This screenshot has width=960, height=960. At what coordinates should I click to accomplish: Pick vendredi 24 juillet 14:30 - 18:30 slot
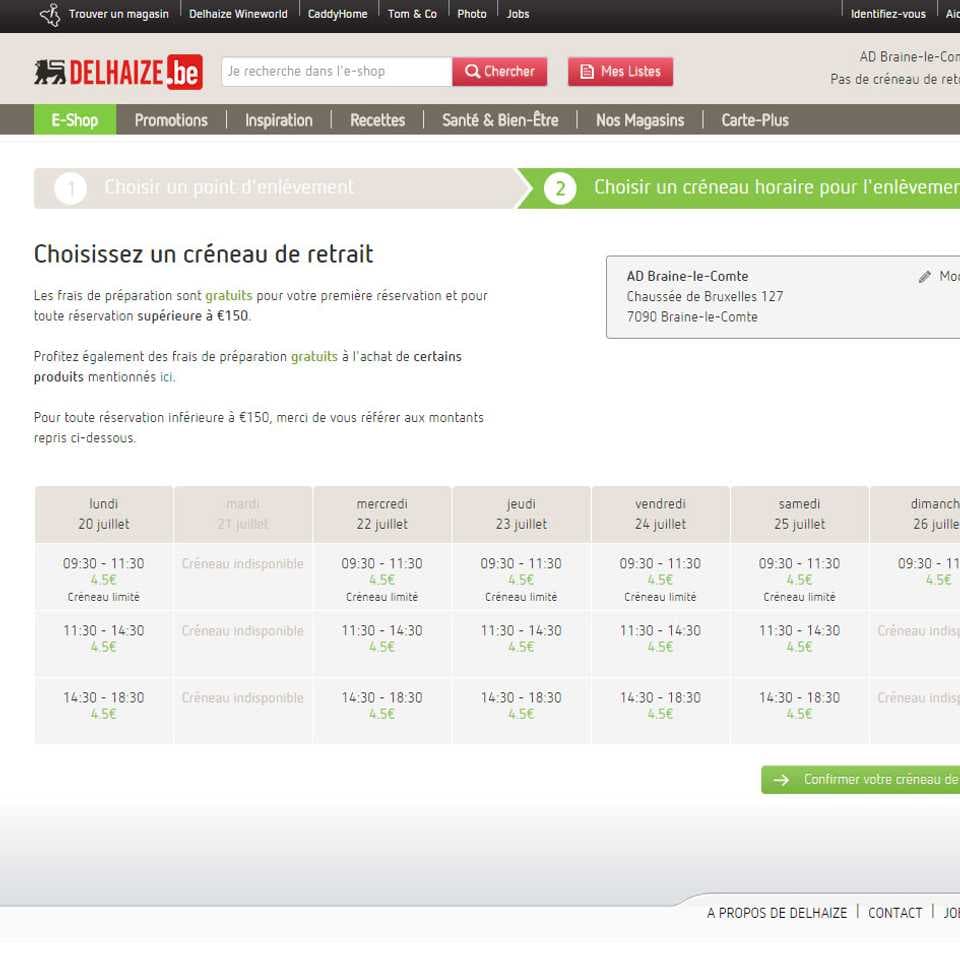coord(660,711)
